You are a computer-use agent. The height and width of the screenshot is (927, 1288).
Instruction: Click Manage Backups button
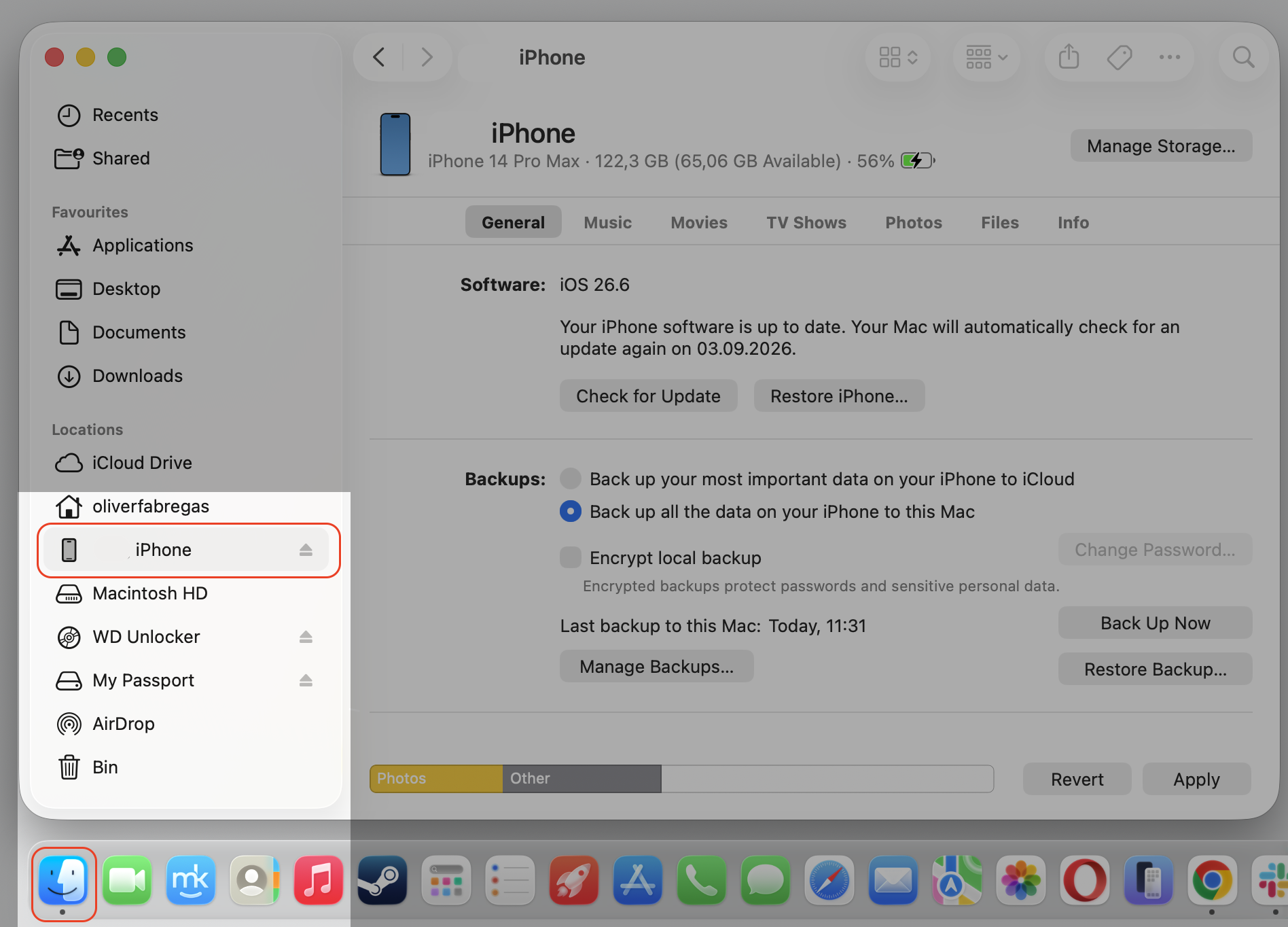point(656,666)
